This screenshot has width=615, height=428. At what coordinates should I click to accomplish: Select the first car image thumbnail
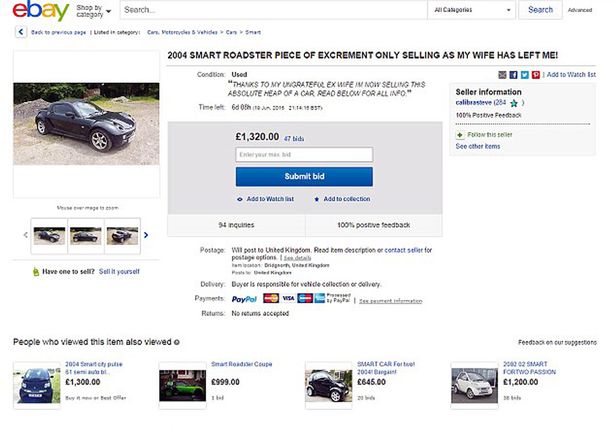pos(49,236)
